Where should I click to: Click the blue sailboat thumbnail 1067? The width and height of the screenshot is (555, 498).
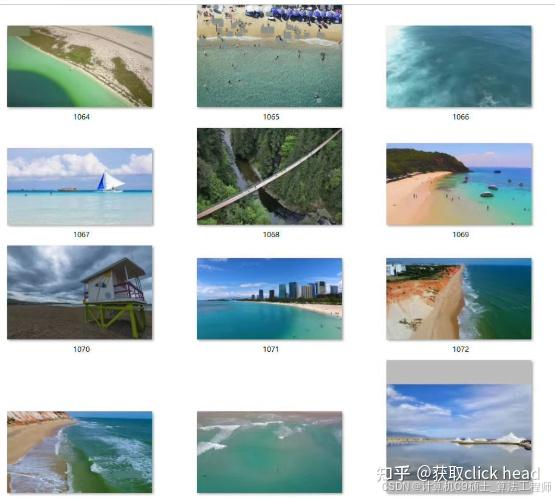(x=80, y=187)
